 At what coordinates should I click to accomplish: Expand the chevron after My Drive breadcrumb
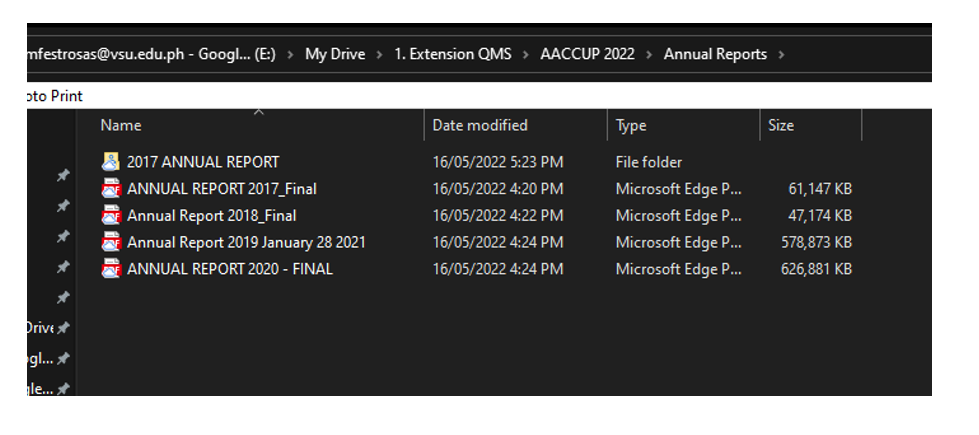point(380,55)
